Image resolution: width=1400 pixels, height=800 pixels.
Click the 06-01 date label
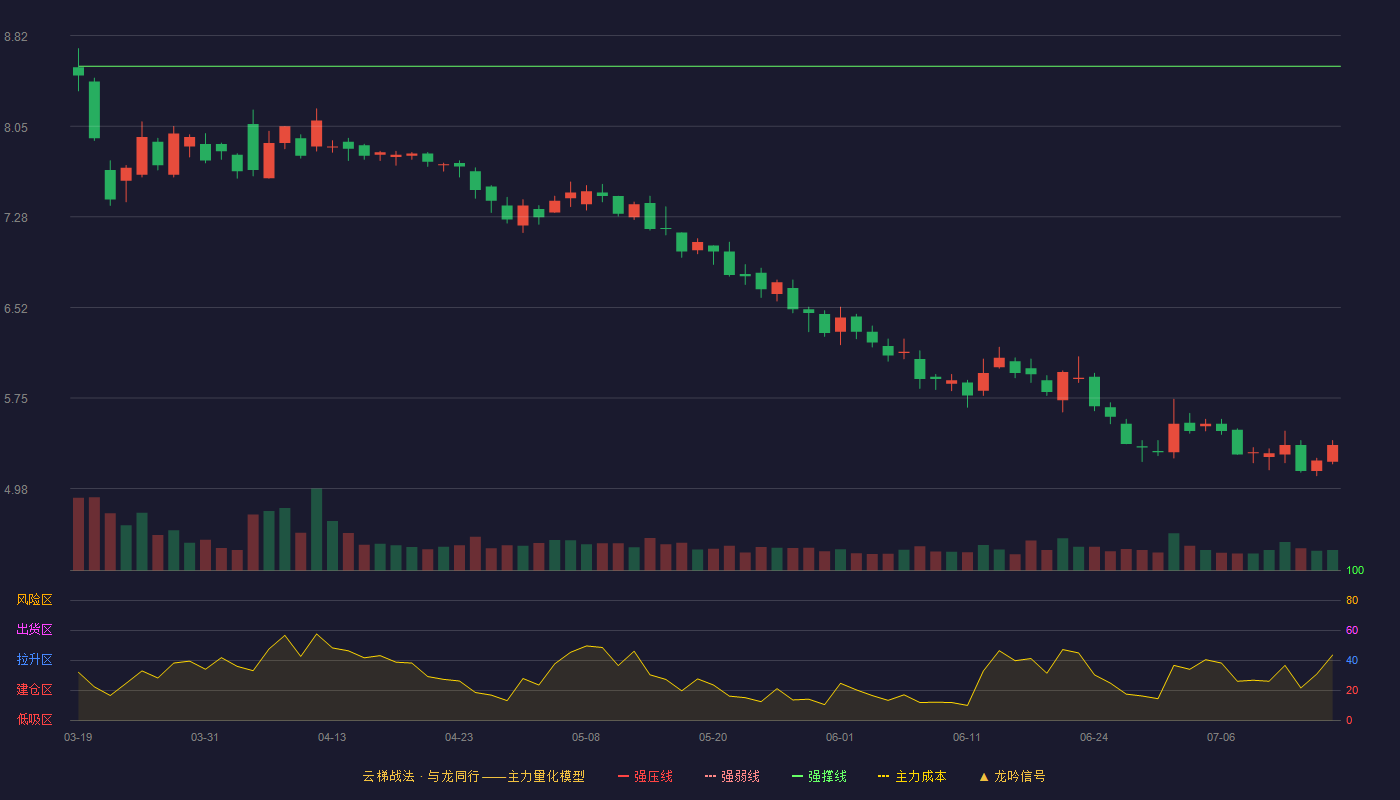(840, 737)
